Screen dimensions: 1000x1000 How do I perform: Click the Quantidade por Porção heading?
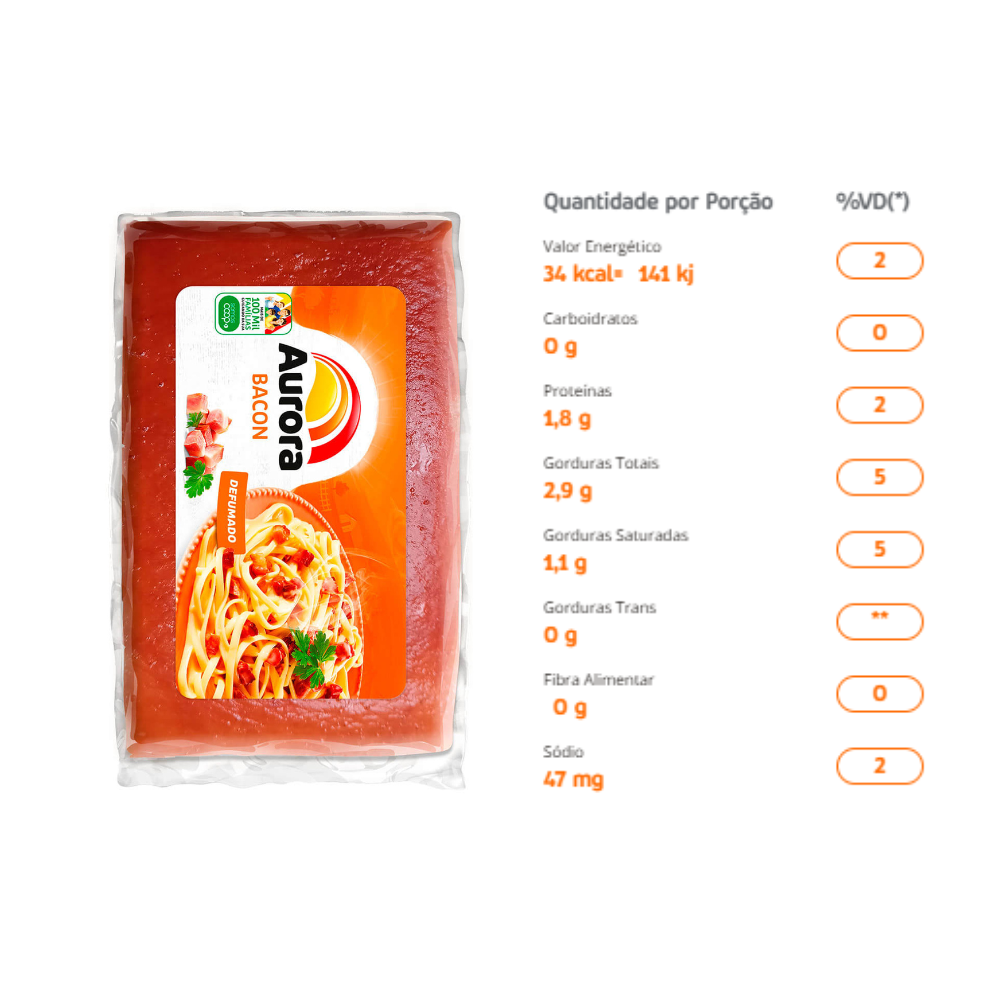point(658,202)
